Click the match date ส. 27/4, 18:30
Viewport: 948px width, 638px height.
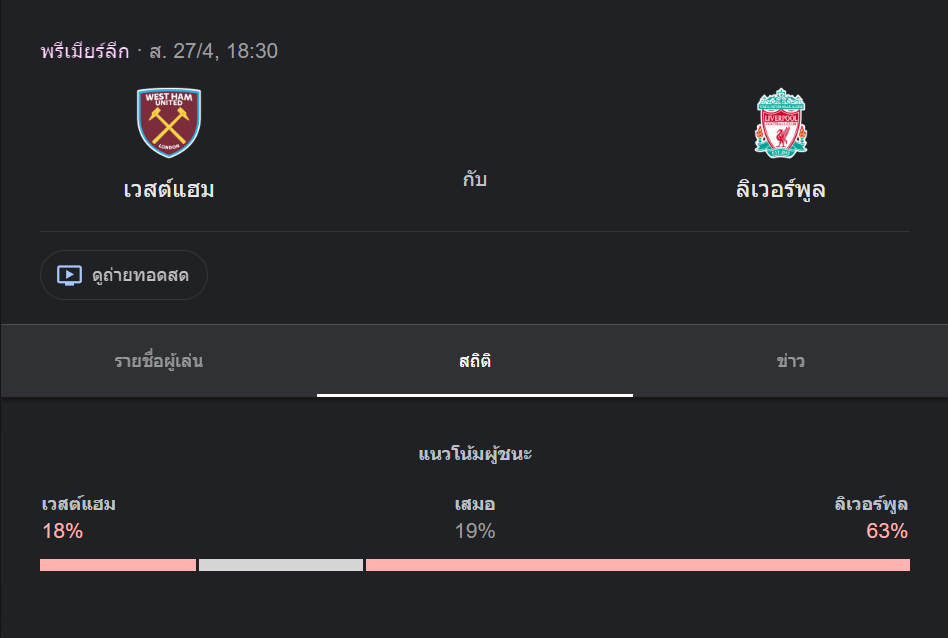pos(213,51)
